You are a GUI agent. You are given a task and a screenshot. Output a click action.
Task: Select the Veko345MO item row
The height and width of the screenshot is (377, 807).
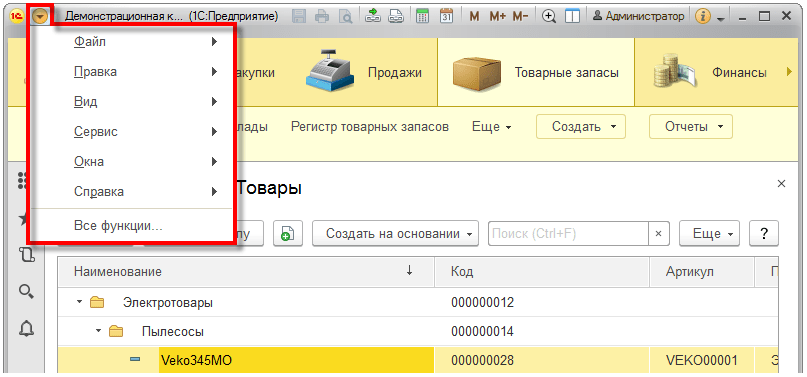point(417,360)
